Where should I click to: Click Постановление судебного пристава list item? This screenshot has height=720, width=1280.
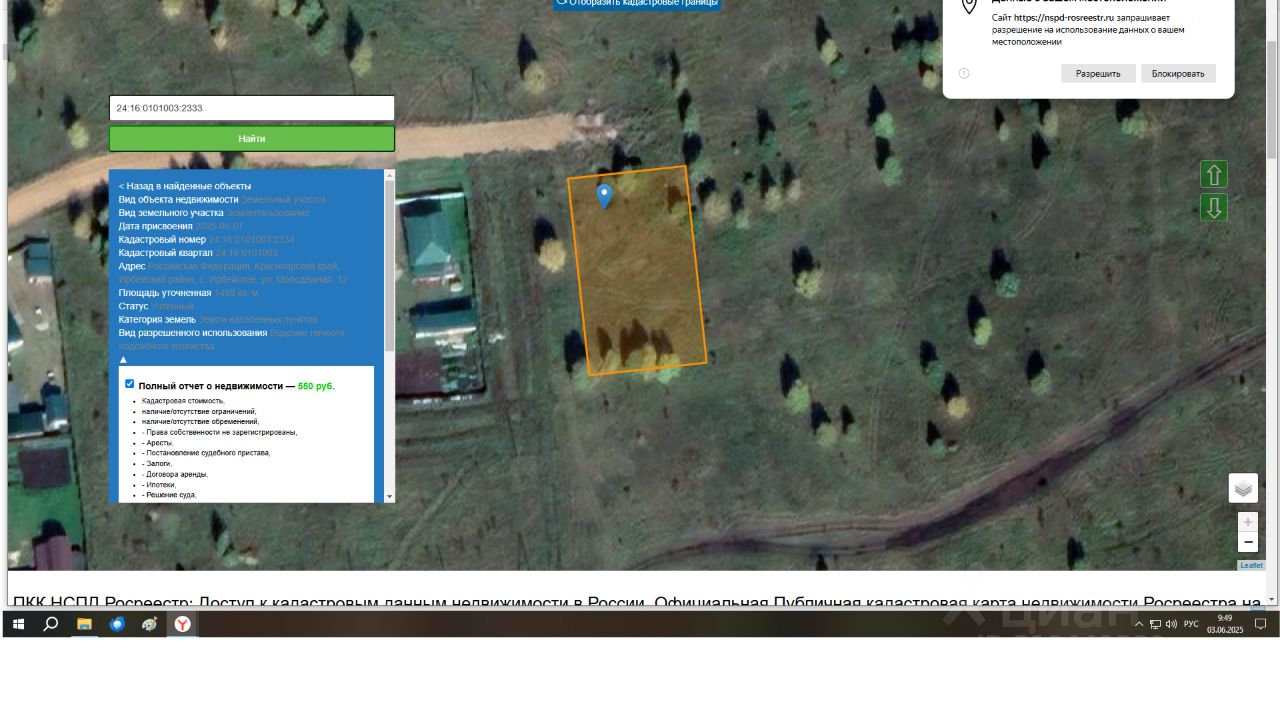(x=206, y=453)
